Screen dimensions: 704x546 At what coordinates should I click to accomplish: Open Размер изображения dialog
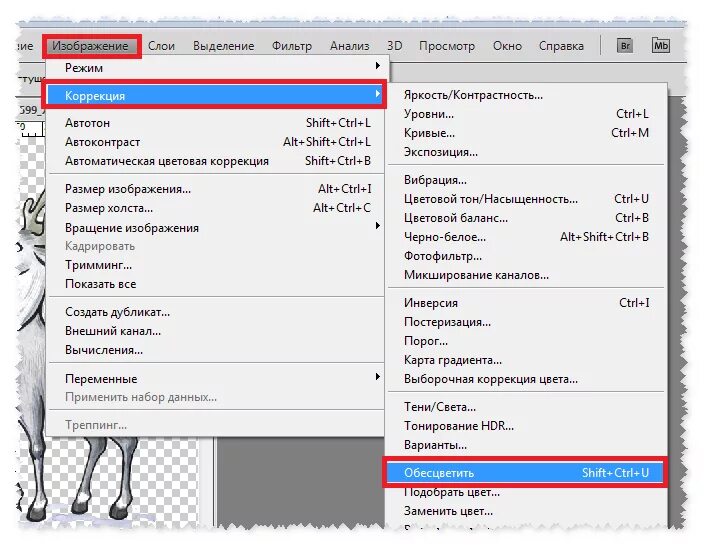[x=216, y=189]
